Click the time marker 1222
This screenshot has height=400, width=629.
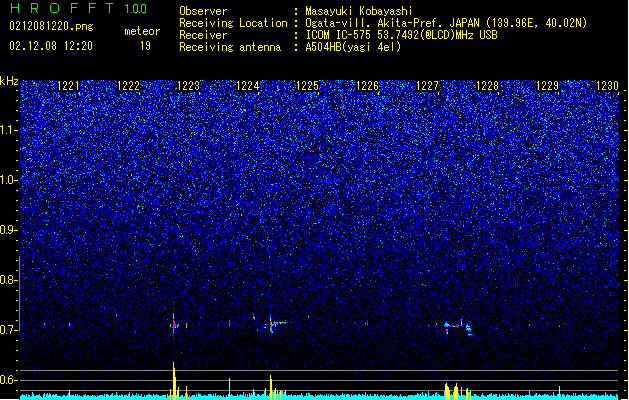coord(128,86)
